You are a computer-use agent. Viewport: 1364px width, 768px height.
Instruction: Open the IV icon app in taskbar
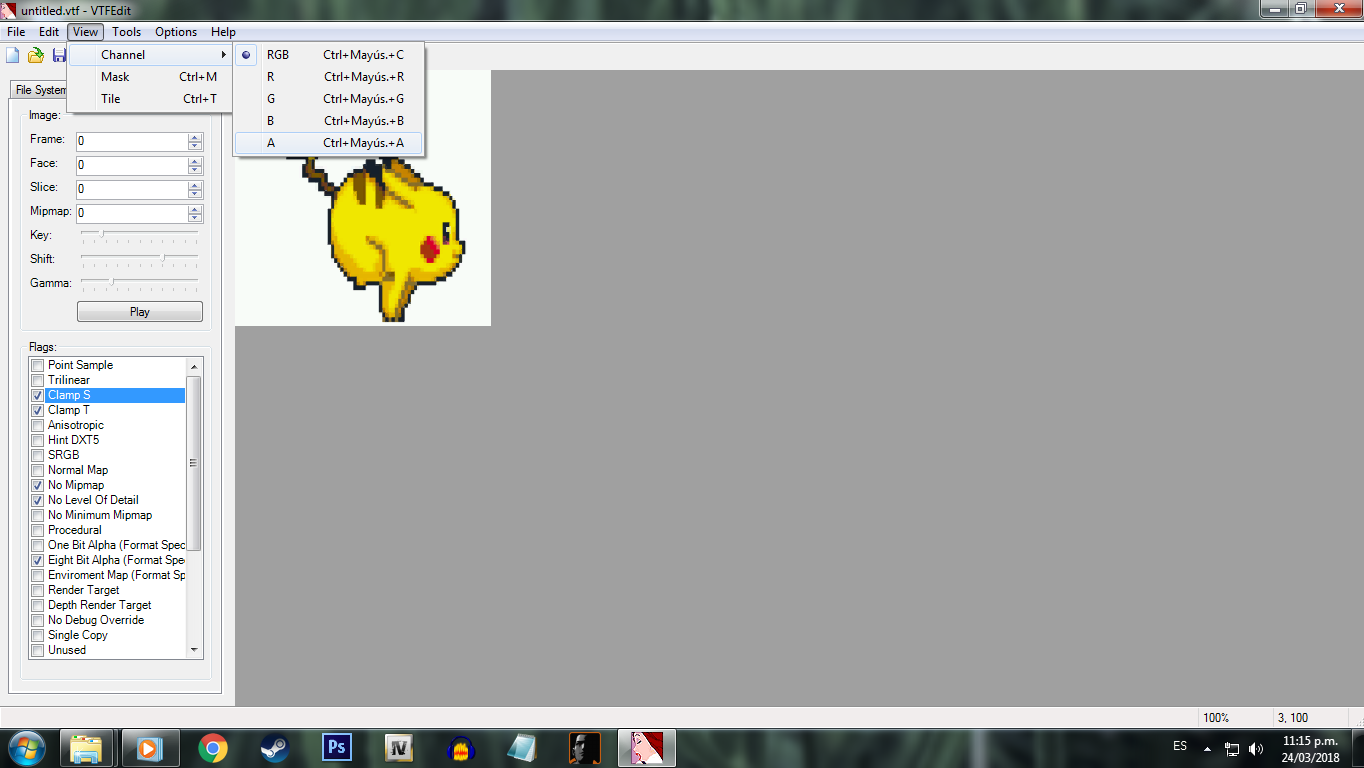point(399,747)
